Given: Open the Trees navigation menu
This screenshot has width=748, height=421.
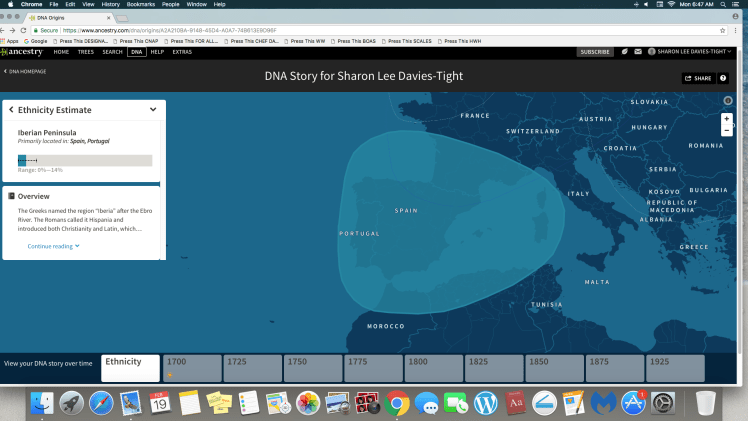Looking at the screenshot, I should click(x=85, y=51).
